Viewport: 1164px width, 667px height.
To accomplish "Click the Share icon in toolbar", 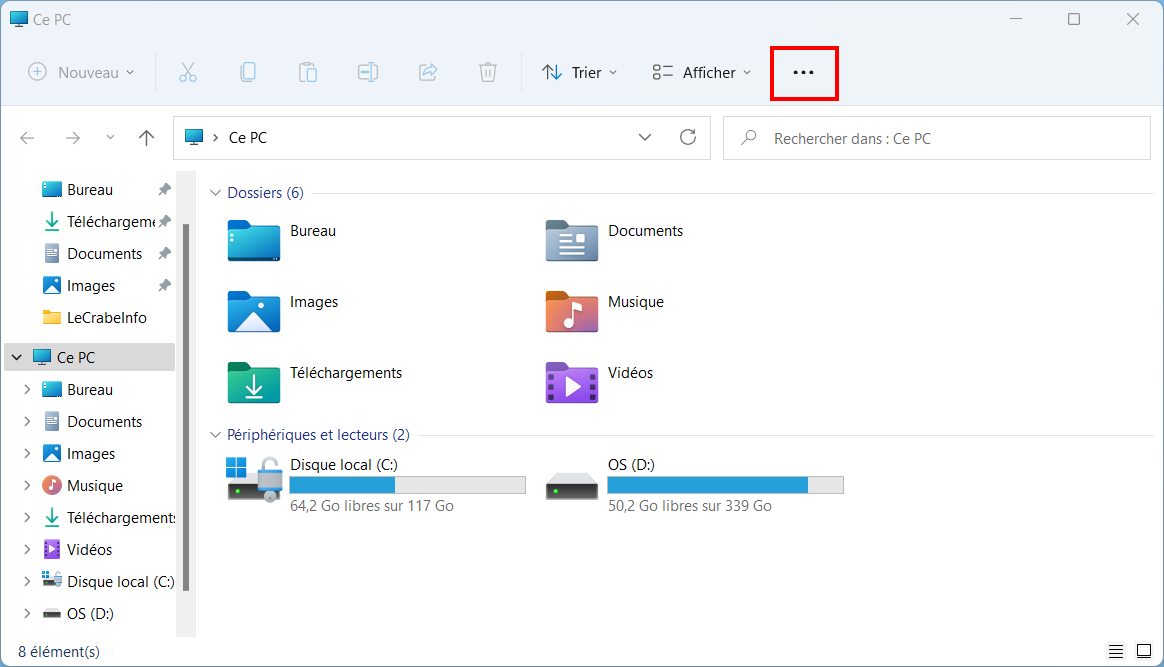I will tap(428, 72).
